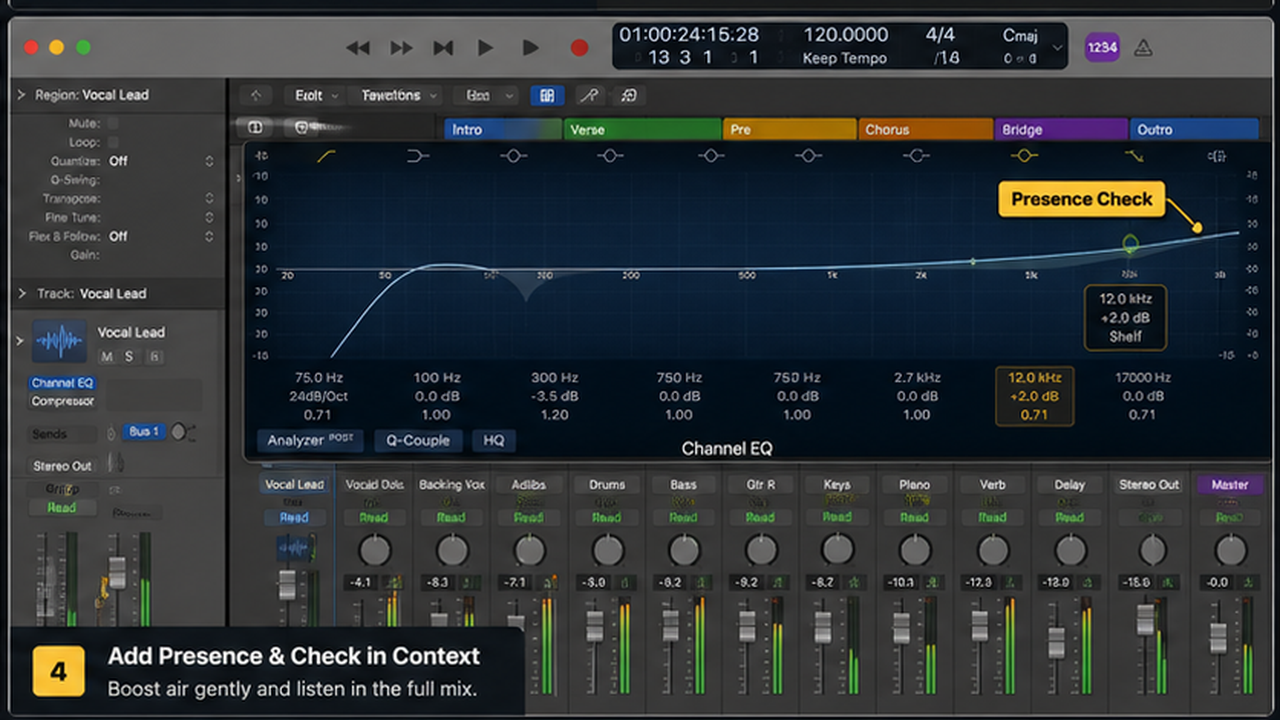Viewport: 1280px width, 720px height.
Task: Click the 17000 Hz band frequency
Action: click(x=1143, y=378)
